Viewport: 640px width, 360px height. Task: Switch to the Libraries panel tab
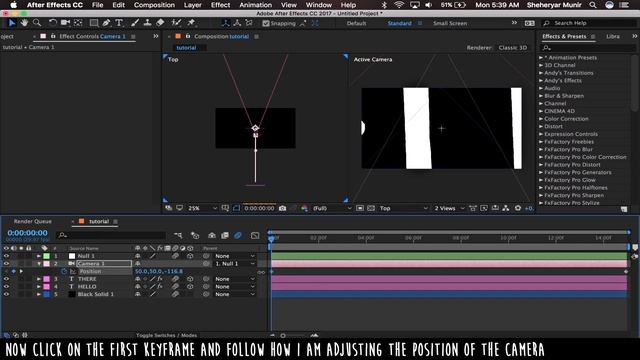[x=613, y=36]
